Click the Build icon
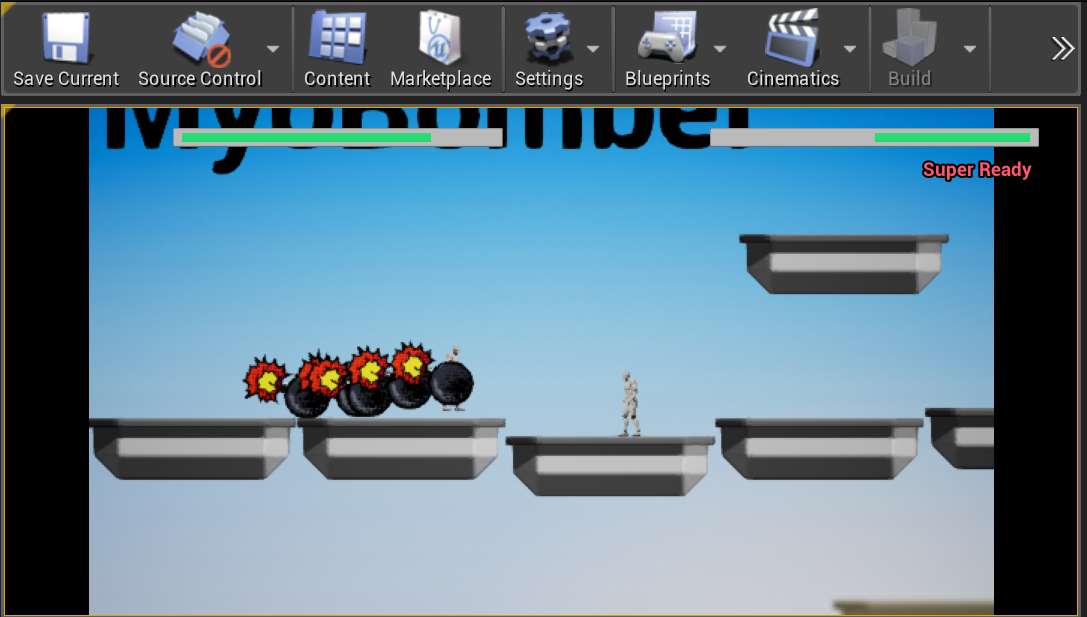Screen dimensions: 1087x617 click(x=909, y=39)
